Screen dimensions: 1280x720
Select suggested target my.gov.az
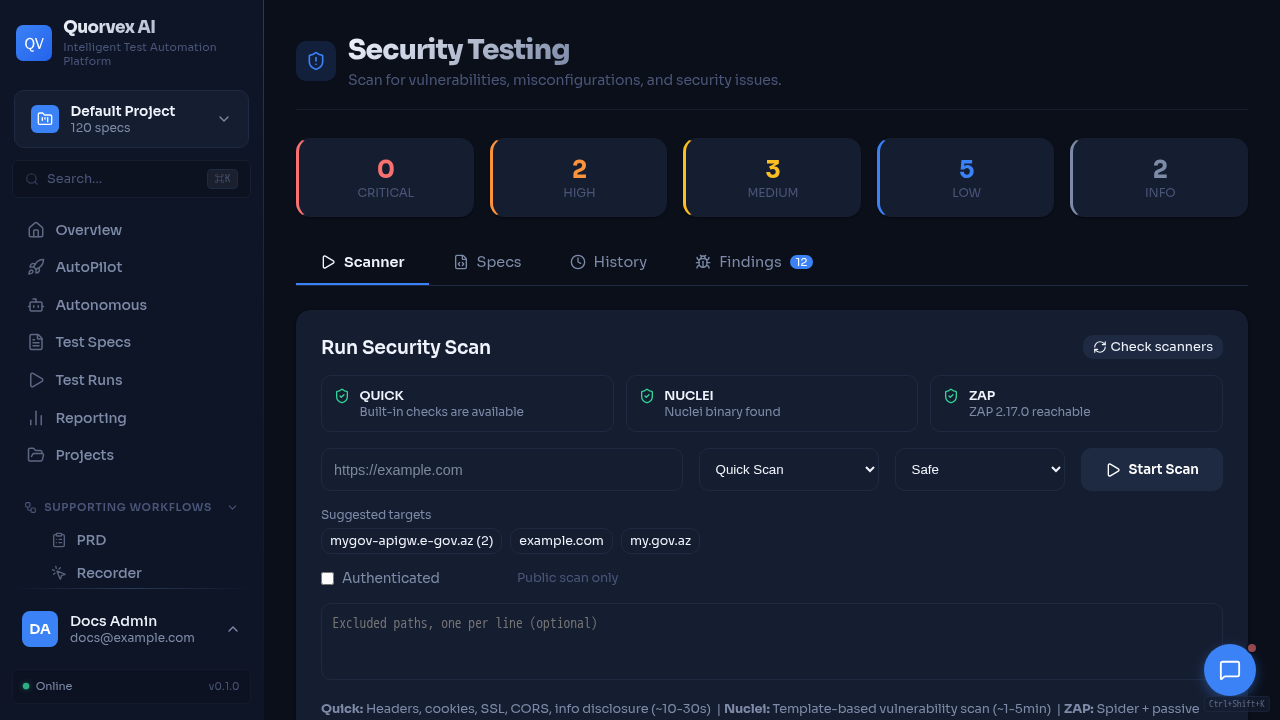pos(660,541)
